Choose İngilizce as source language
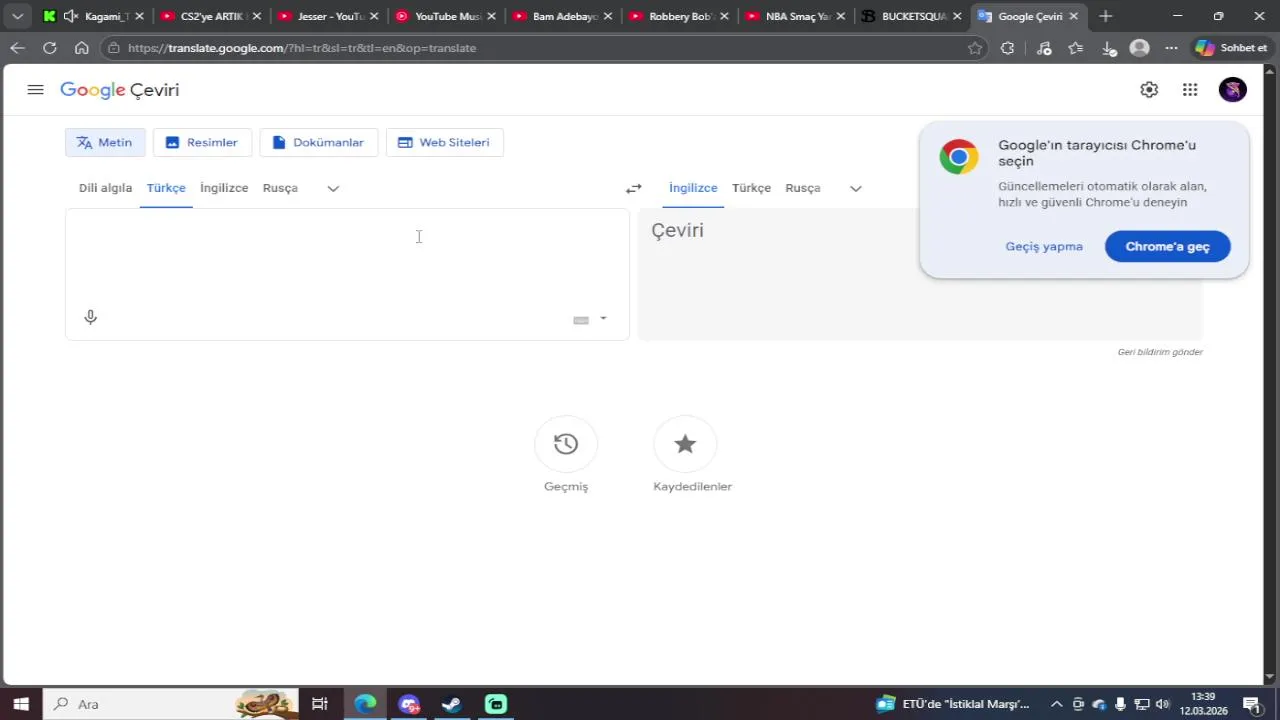This screenshot has height=720, width=1280. pos(224,188)
